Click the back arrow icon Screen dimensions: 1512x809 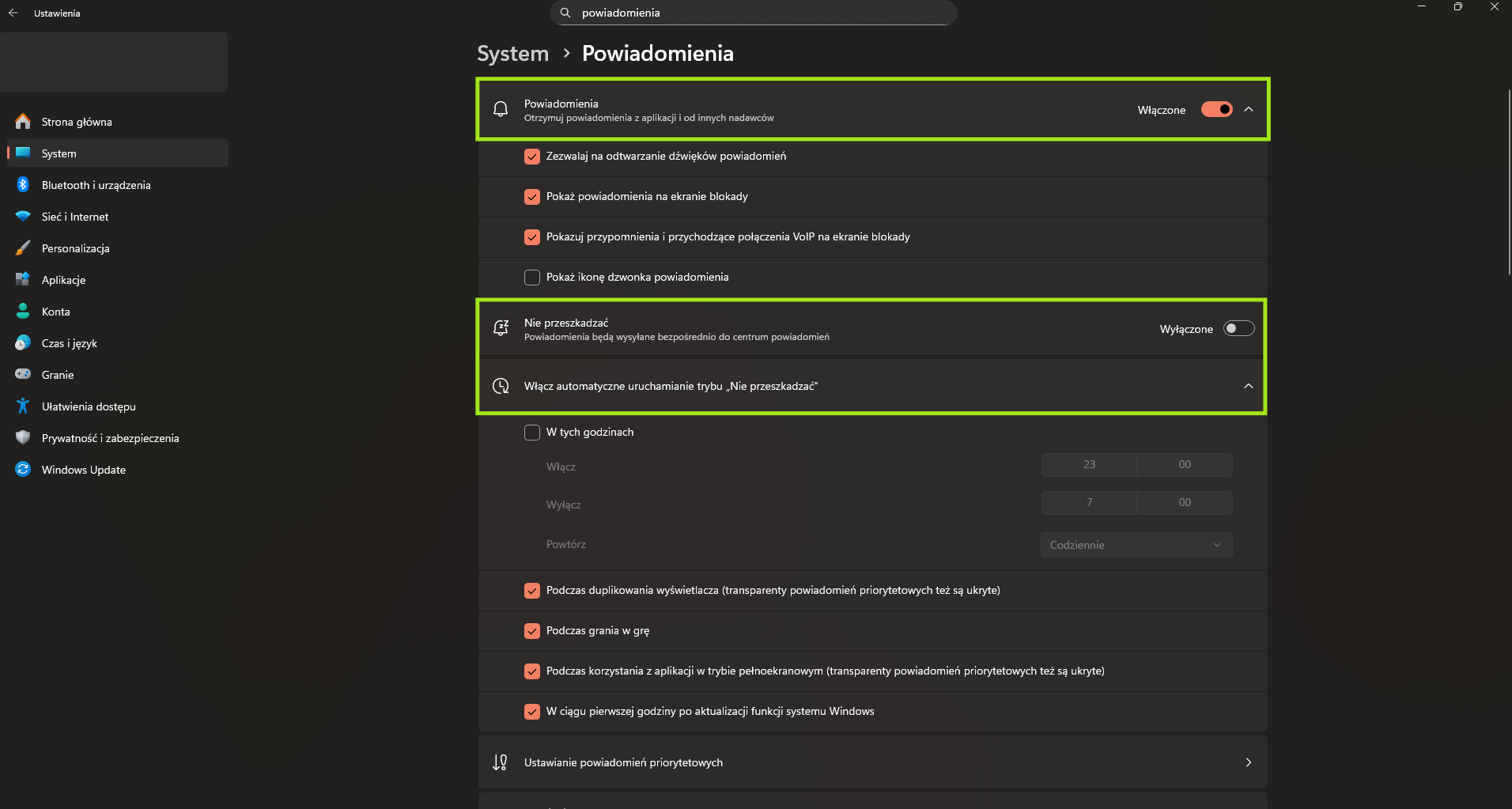pyautogui.click(x=13, y=13)
